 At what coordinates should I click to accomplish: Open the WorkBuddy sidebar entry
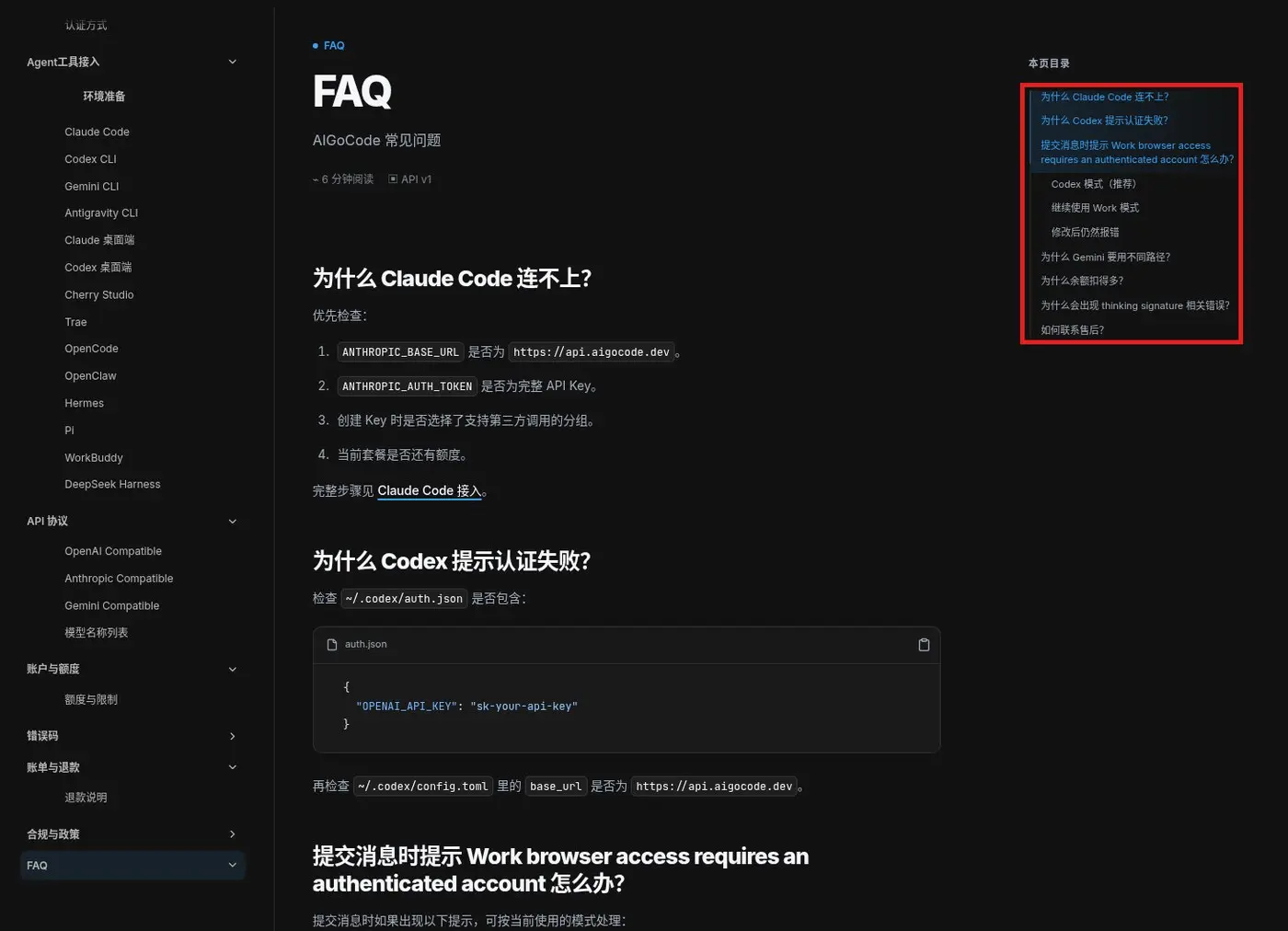93,458
